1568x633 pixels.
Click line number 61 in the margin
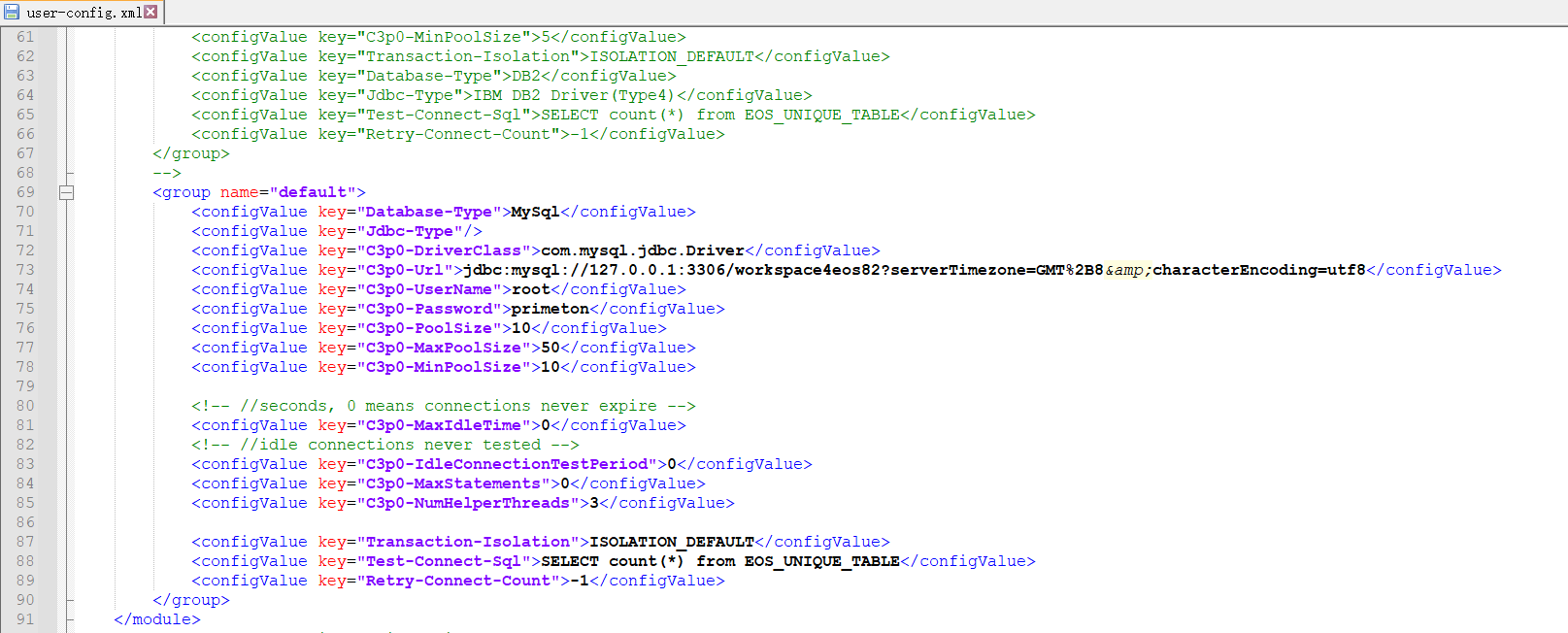(25, 37)
